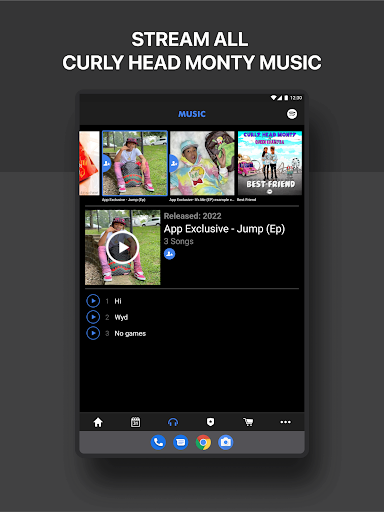Open the calendar events tab
This screenshot has width=384, height=512.
click(x=135, y=422)
